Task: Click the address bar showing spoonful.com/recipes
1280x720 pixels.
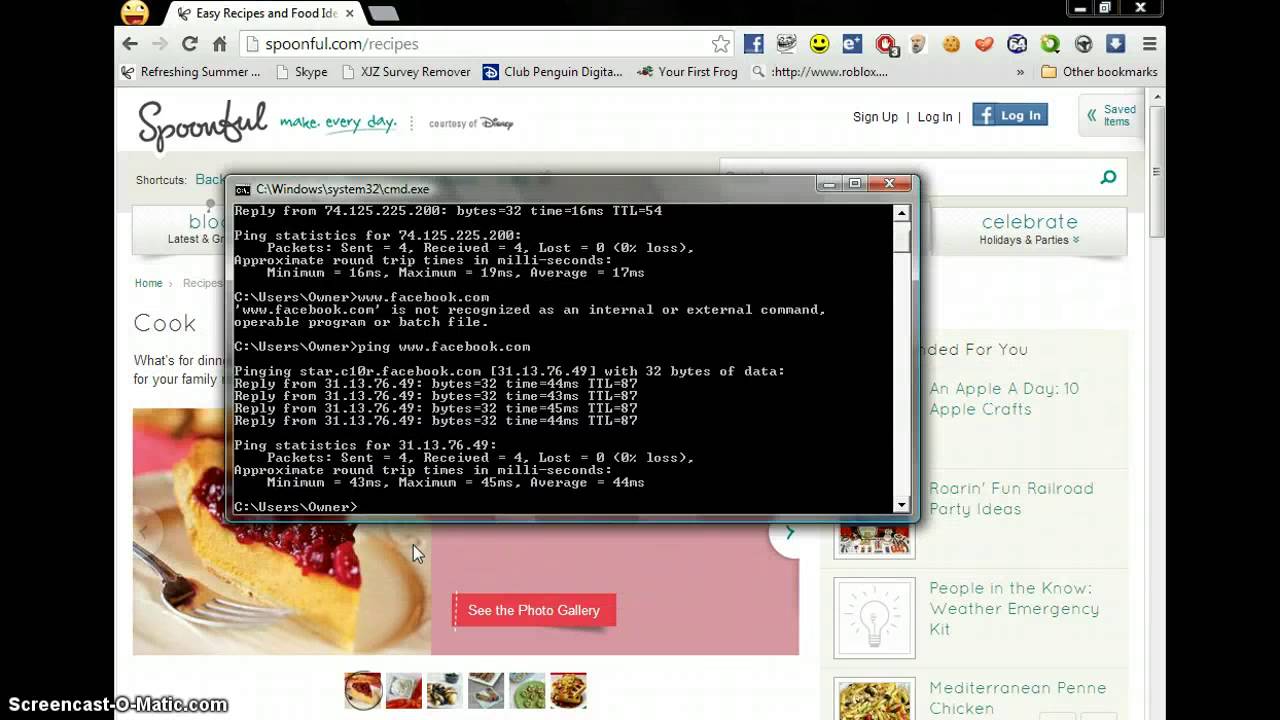Action: pos(485,44)
